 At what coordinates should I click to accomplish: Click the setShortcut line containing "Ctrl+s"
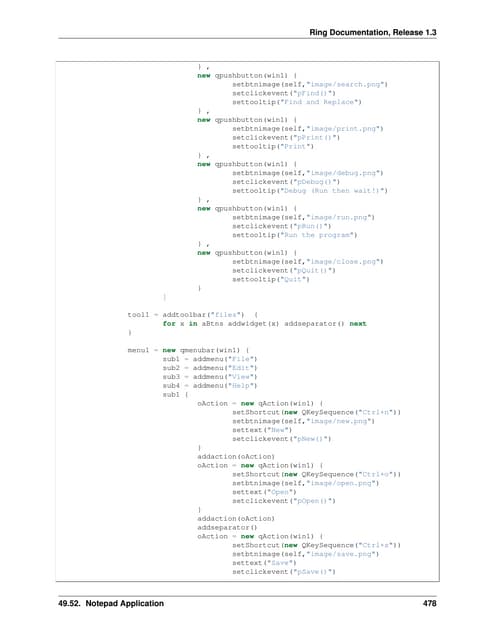316,545
